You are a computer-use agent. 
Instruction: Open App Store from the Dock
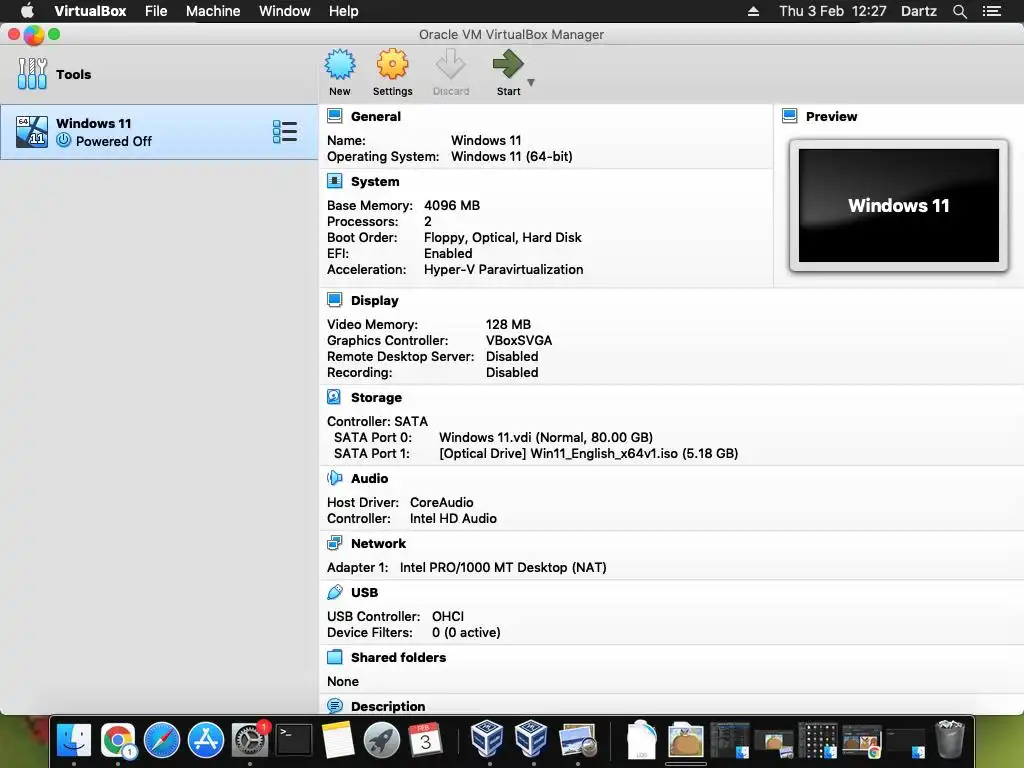point(206,740)
